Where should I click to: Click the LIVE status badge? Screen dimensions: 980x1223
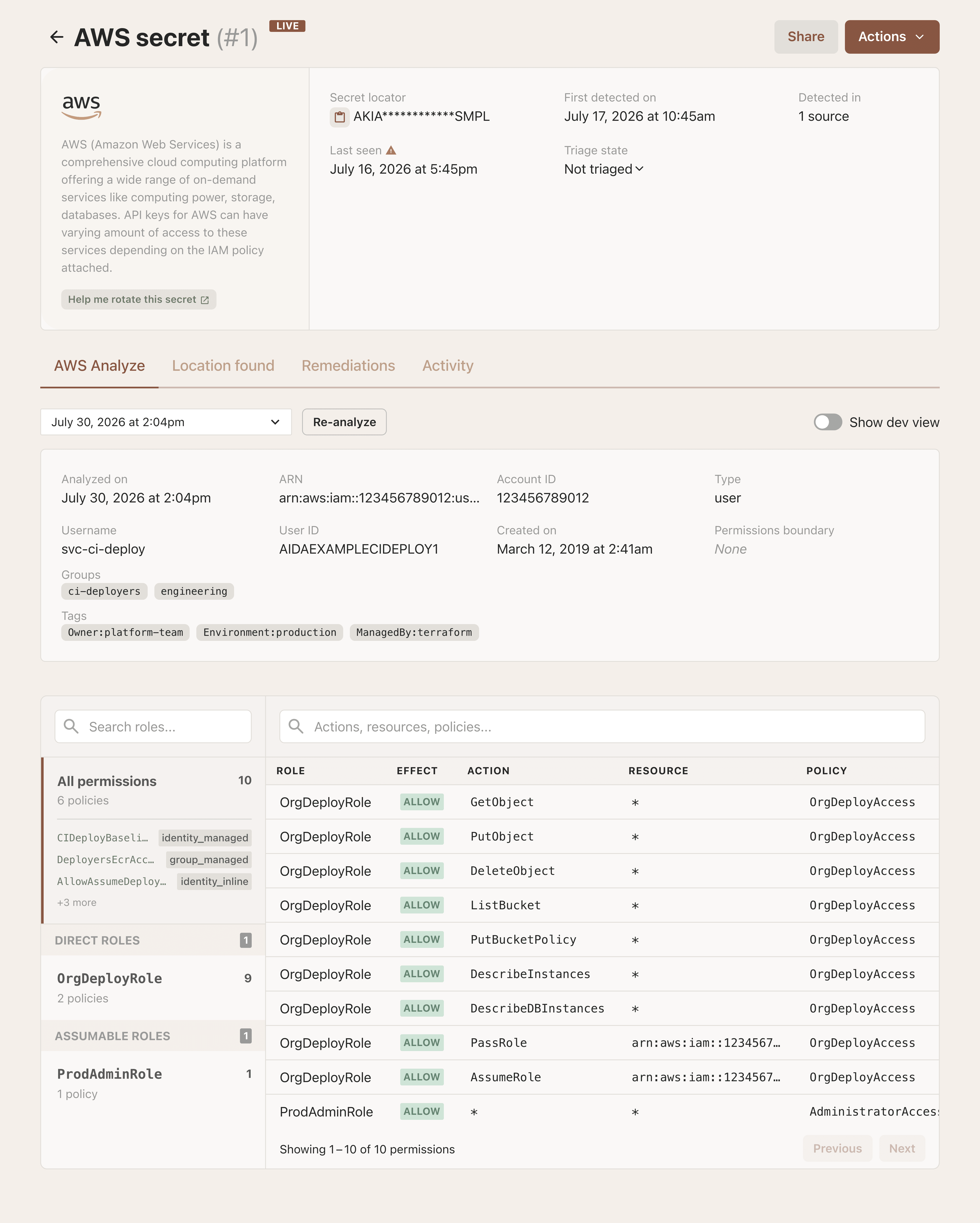click(x=287, y=26)
